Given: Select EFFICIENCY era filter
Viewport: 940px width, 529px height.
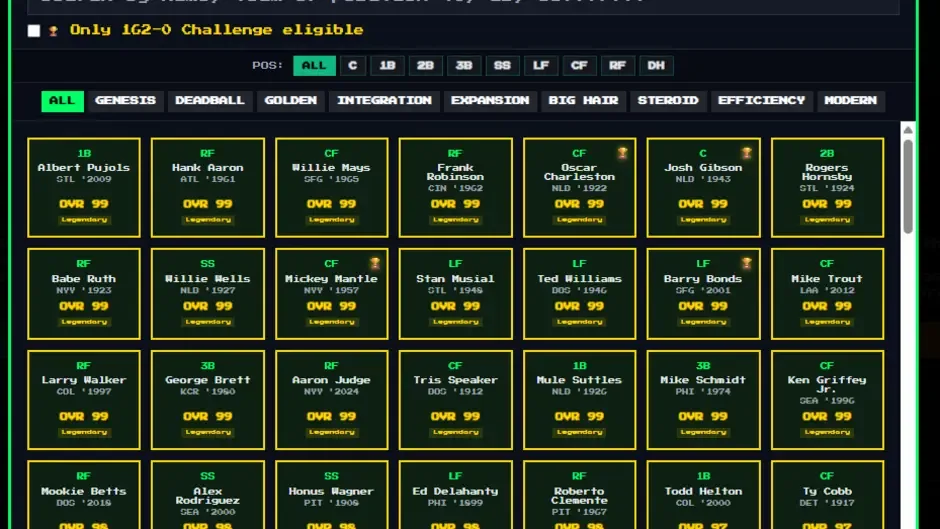Looking at the screenshot, I should point(761,101).
